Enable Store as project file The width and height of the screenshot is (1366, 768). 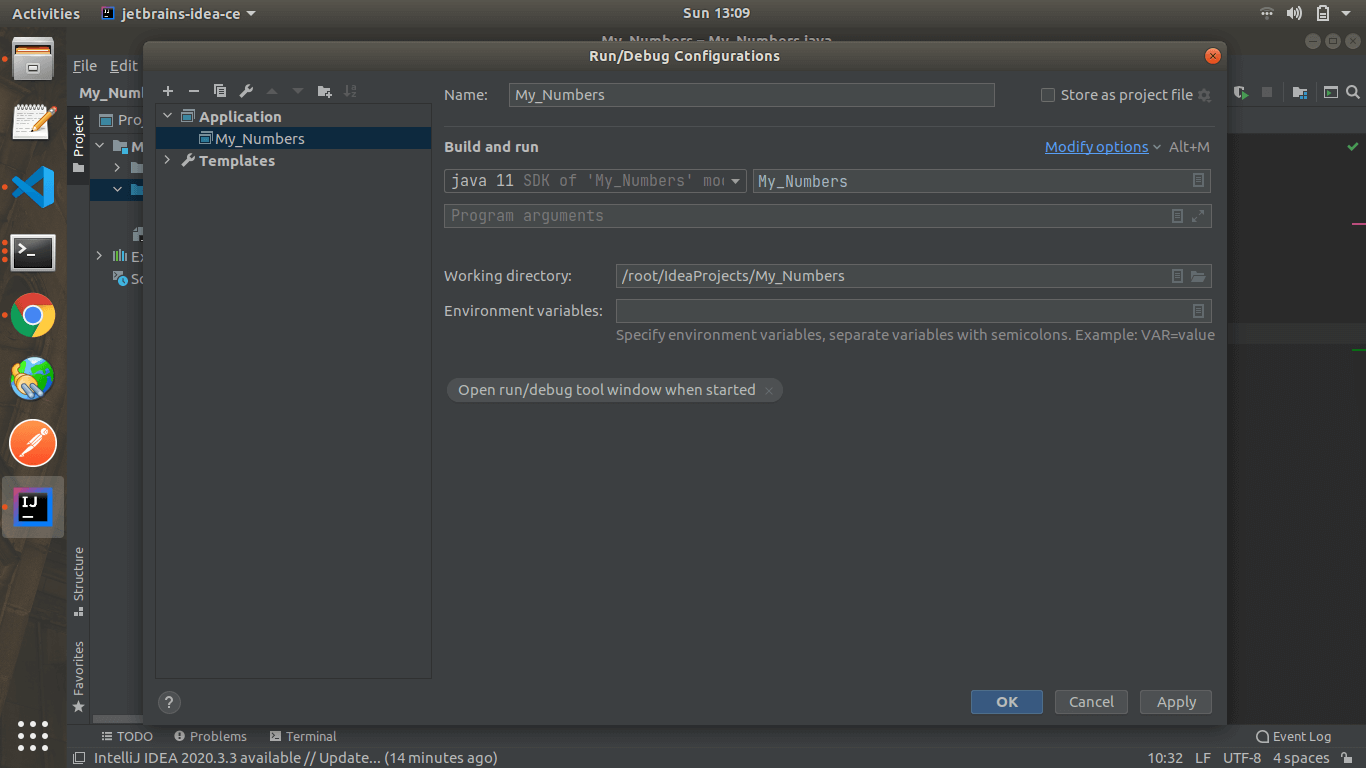point(1048,94)
